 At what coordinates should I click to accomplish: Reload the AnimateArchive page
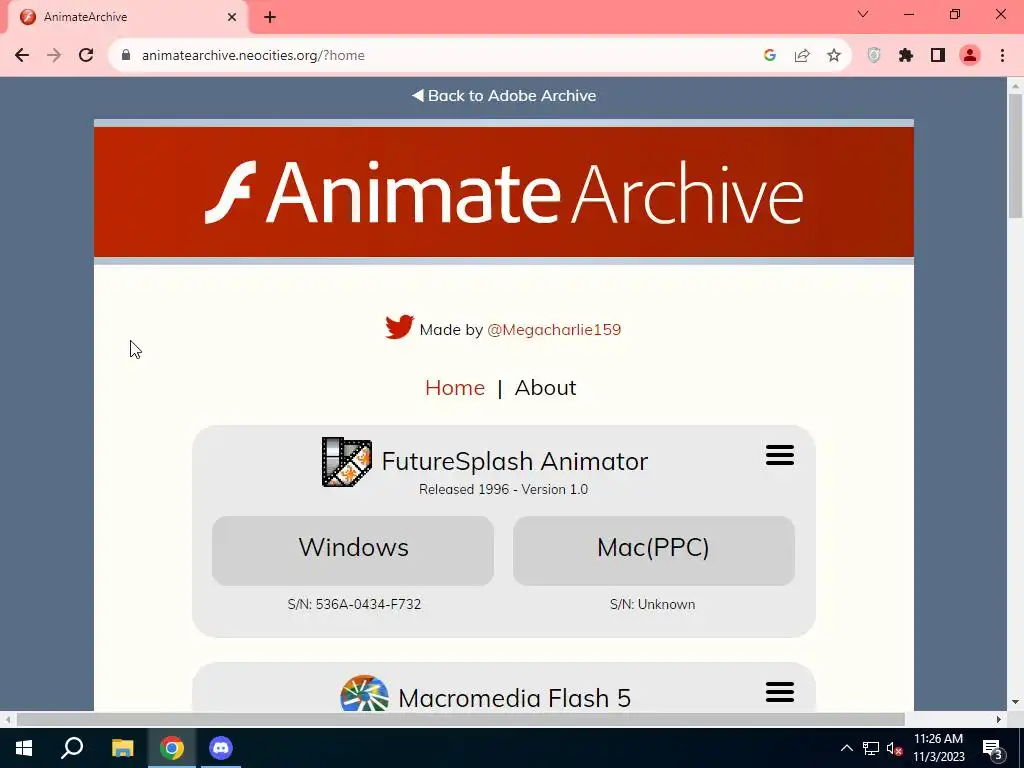pyautogui.click(x=86, y=56)
